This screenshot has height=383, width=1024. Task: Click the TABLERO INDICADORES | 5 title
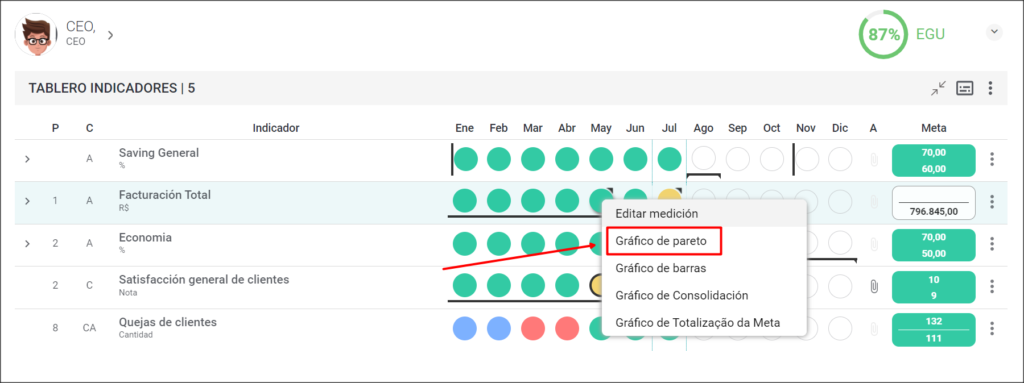112,88
